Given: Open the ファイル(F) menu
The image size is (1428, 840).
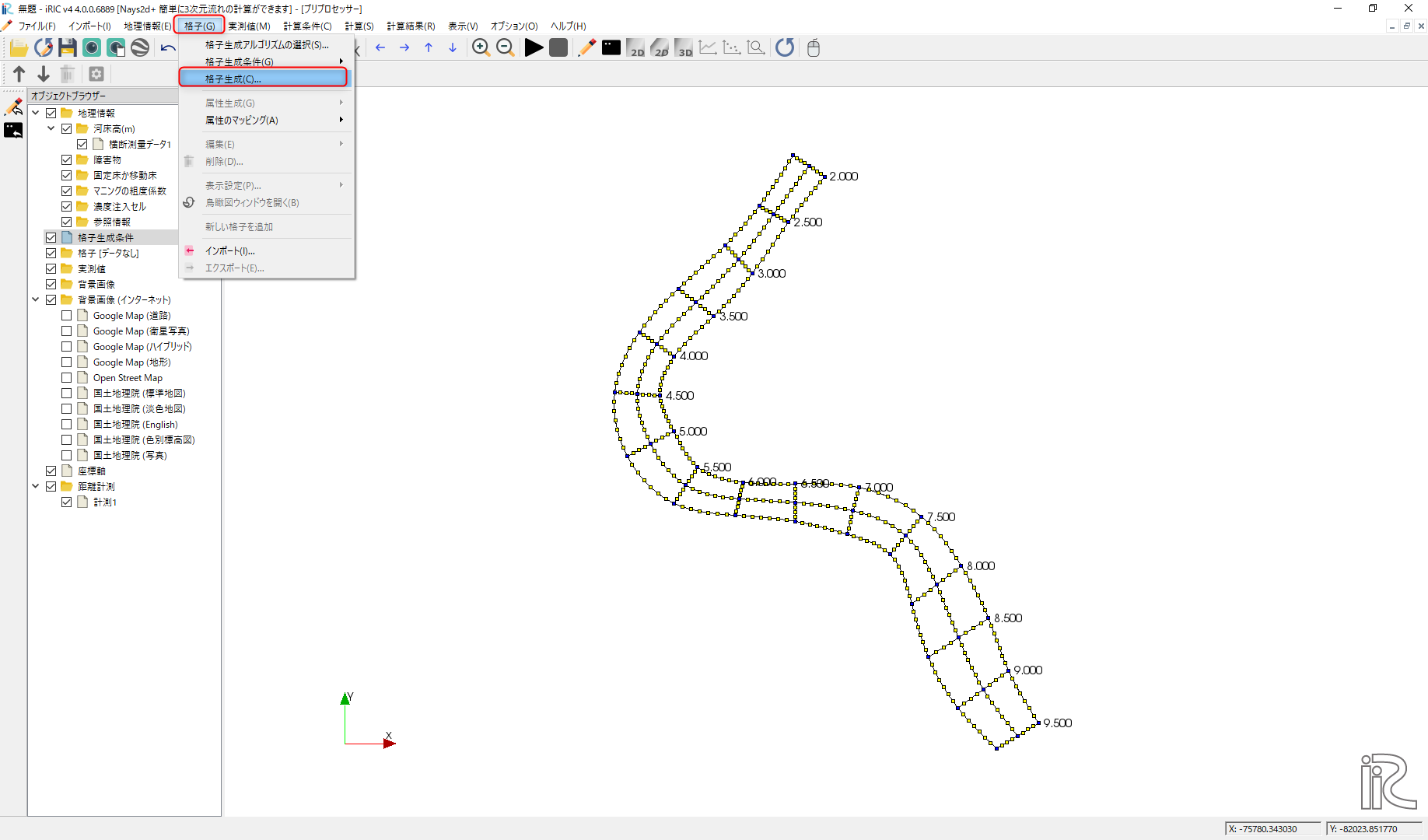Looking at the screenshot, I should [x=37, y=26].
